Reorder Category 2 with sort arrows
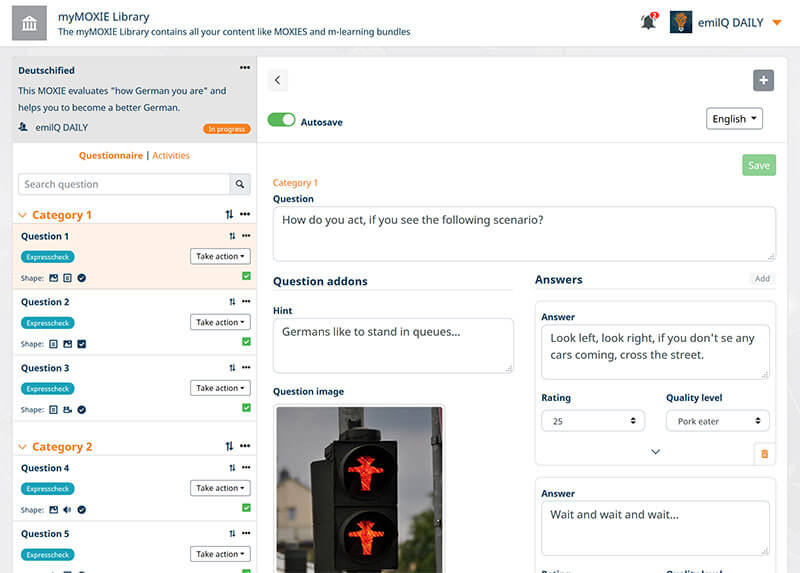 coord(229,446)
